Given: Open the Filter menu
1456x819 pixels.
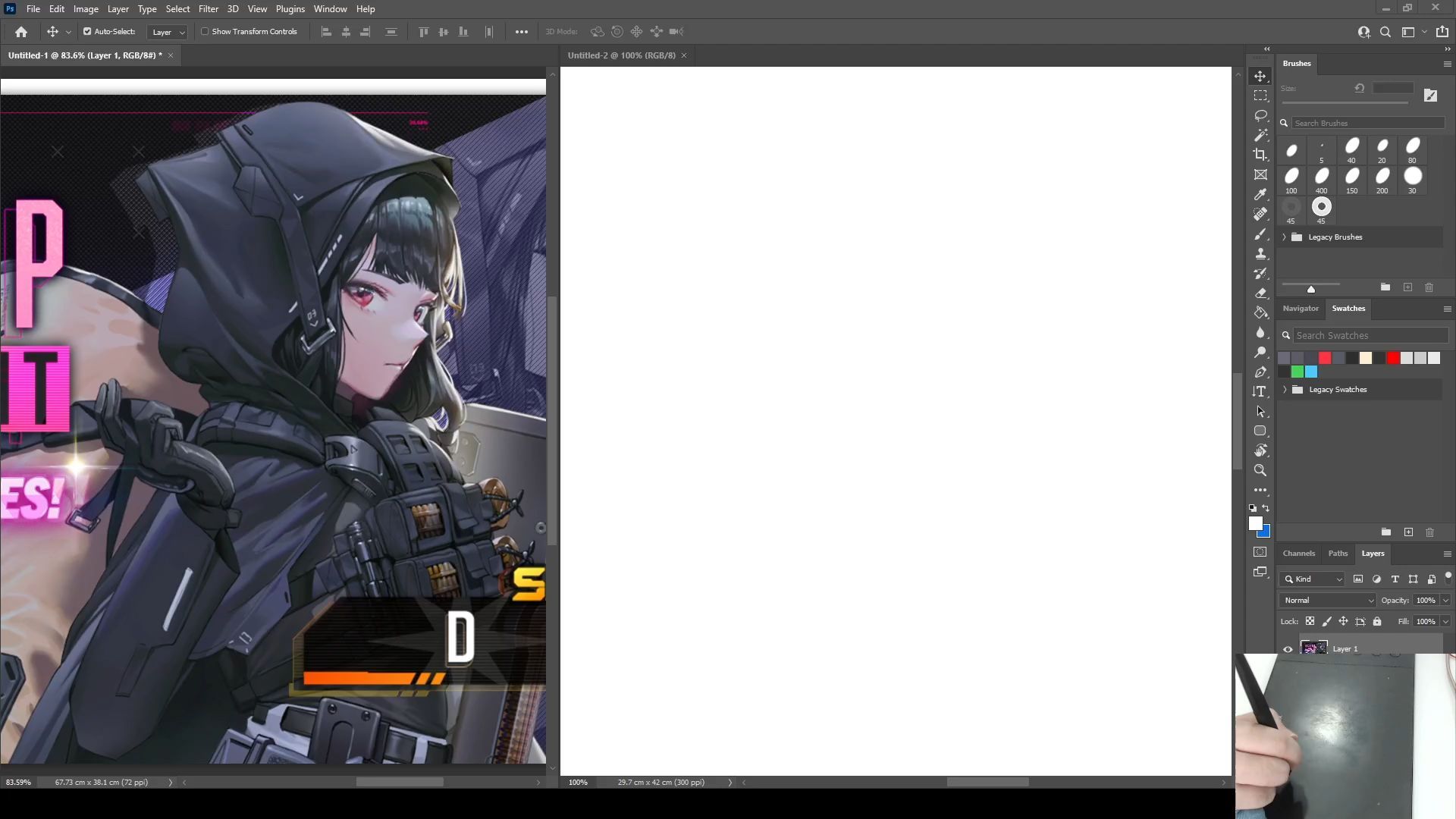Looking at the screenshot, I should [x=209, y=9].
